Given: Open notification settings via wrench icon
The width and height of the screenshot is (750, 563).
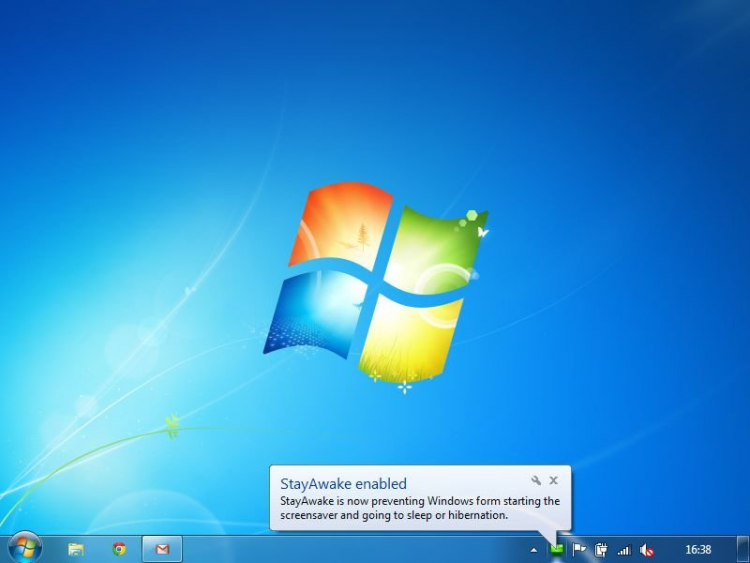Looking at the screenshot, I should tap(536, 480).
